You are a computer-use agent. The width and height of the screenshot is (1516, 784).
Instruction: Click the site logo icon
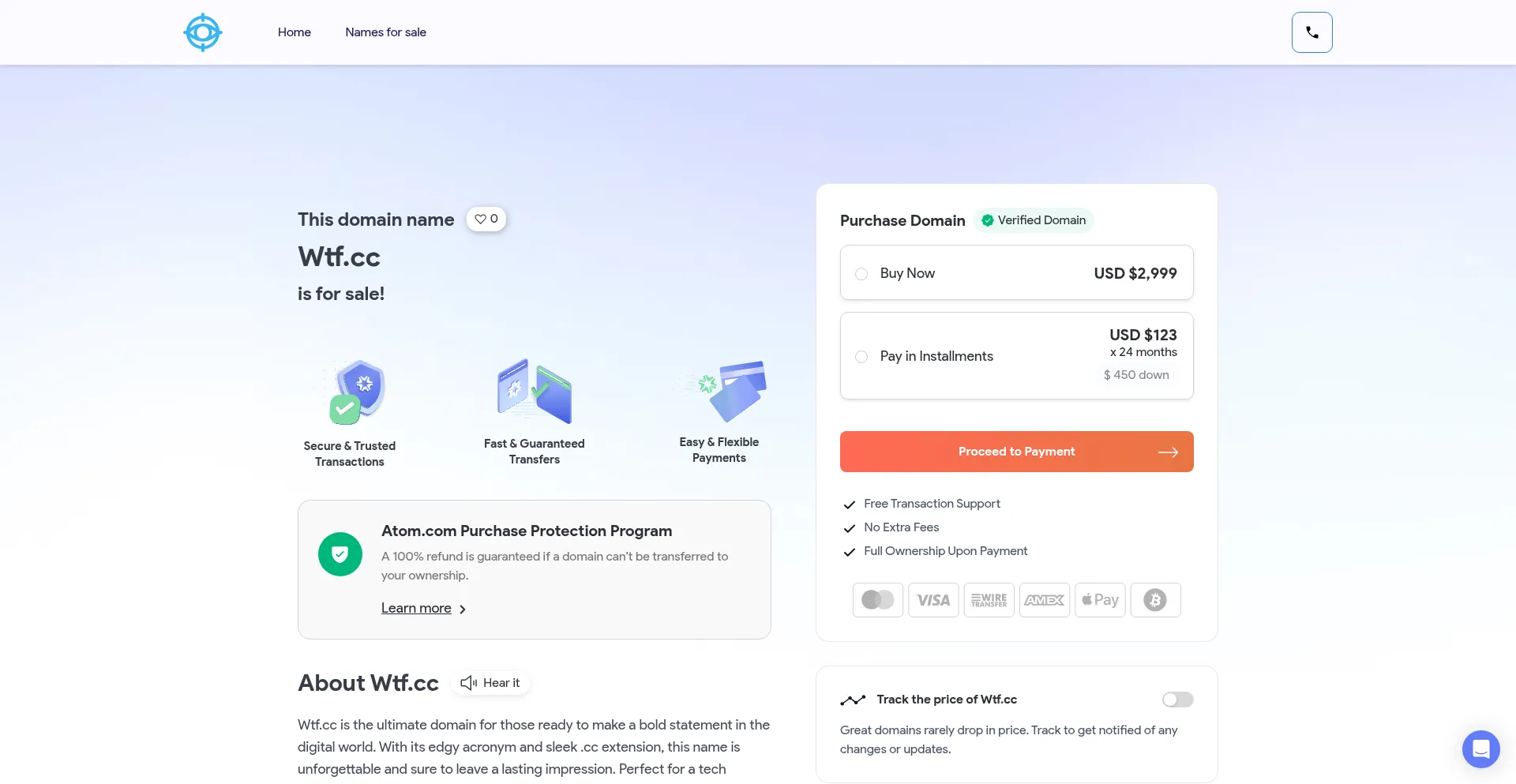tap(203, 32)
